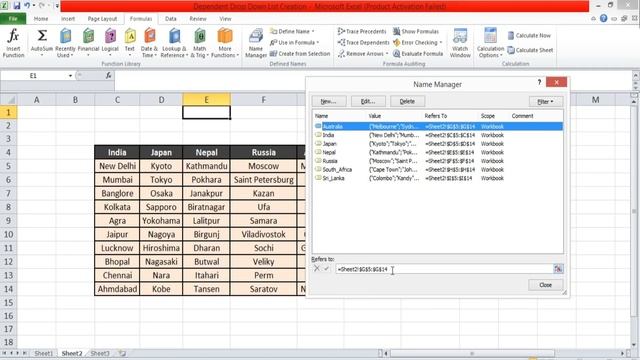Click Trace Dependents

point(363,42)
